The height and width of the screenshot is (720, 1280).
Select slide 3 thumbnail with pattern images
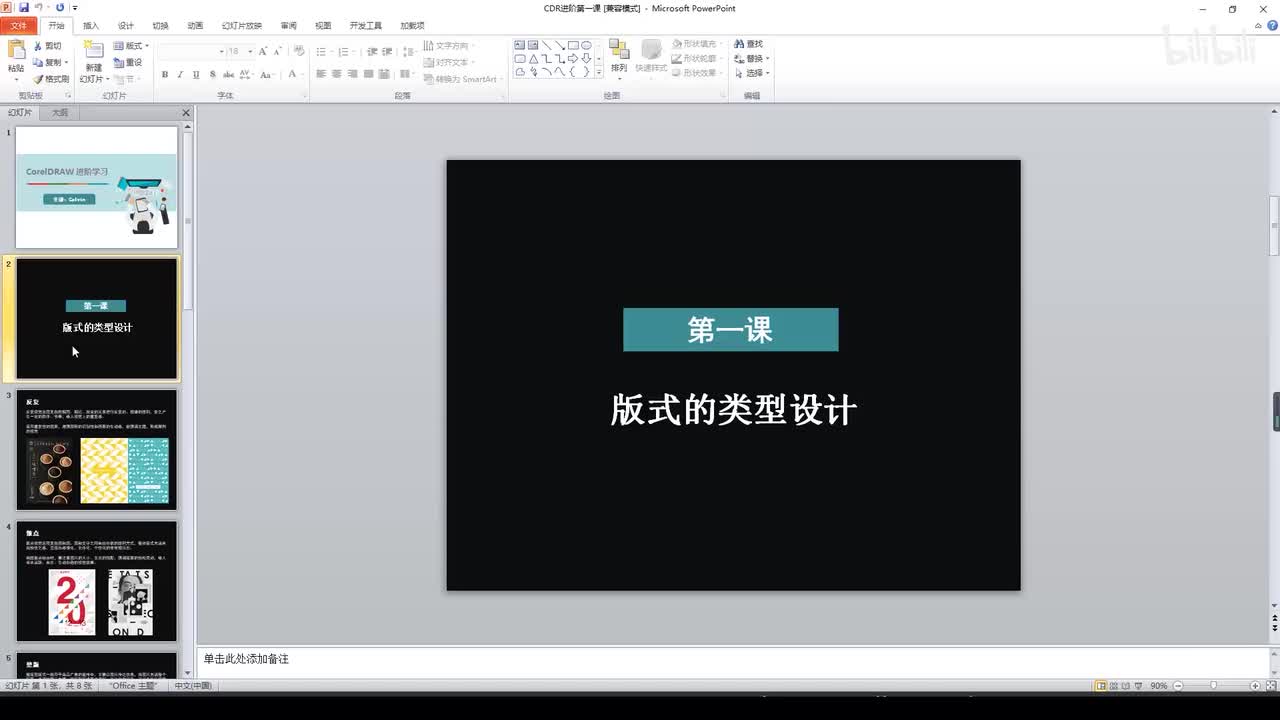coord(97,450)
